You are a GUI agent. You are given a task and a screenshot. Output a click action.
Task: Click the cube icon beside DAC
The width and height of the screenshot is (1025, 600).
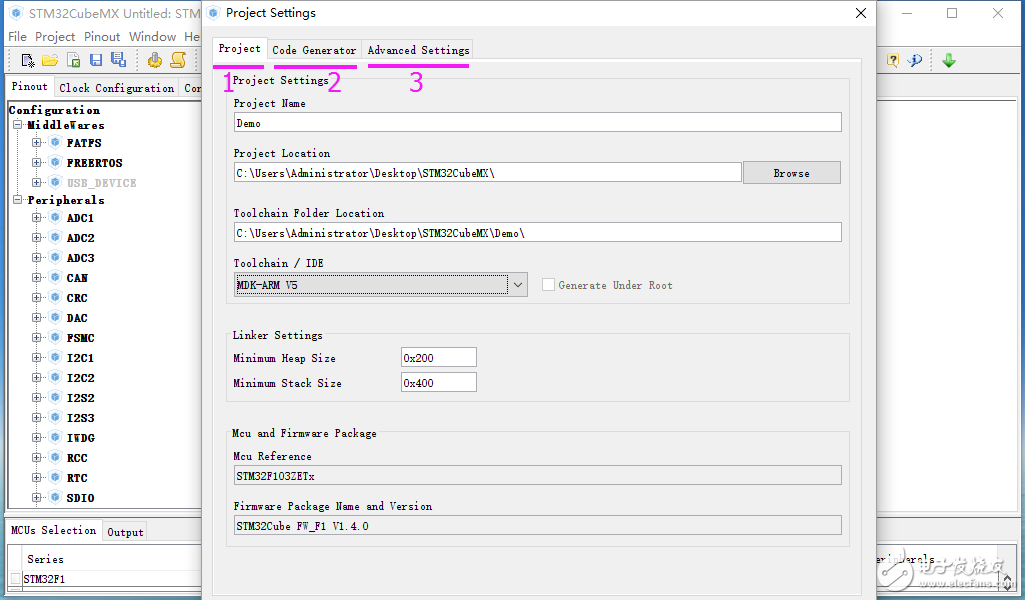56,318
